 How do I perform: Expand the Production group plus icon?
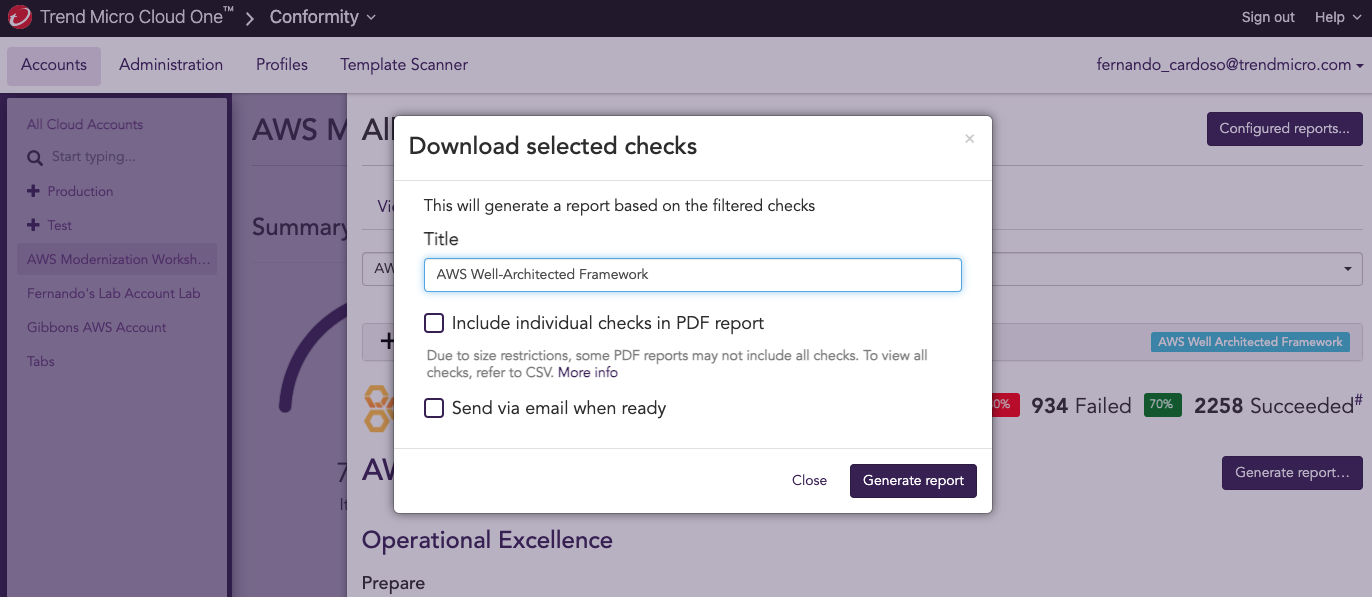(33, 191)
